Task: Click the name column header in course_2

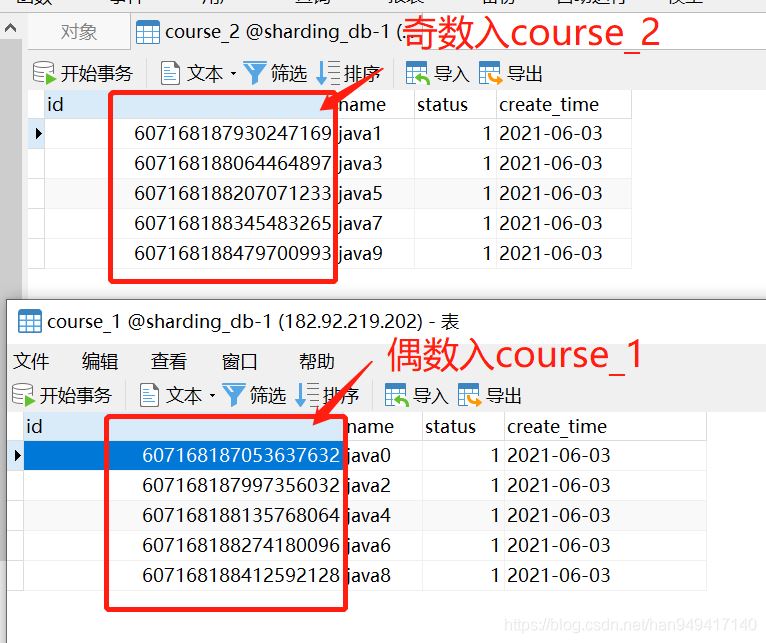Action: pyautogui.click(x=375, y=104)
